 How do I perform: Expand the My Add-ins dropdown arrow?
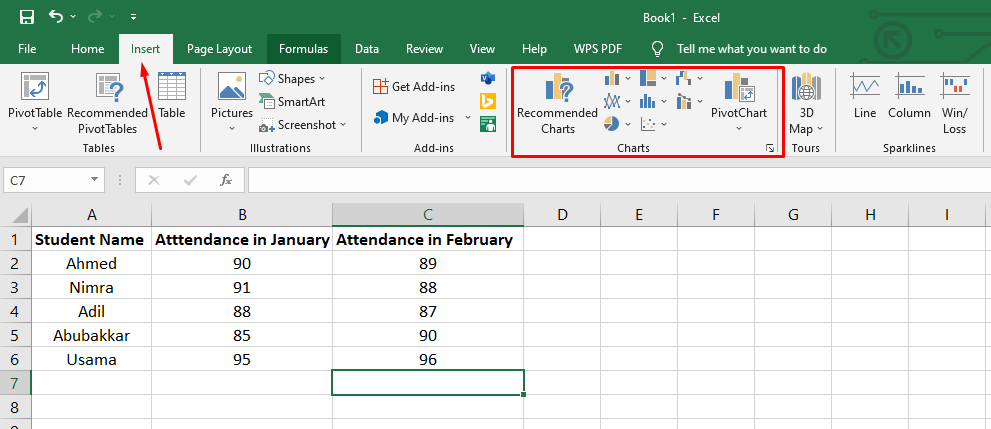coord(468,118)
